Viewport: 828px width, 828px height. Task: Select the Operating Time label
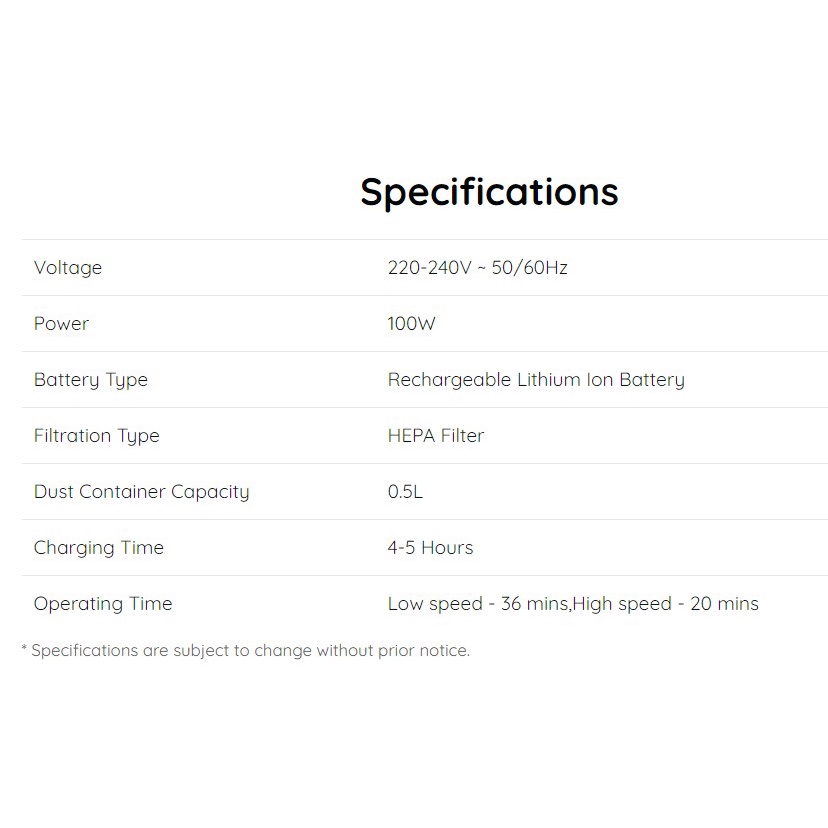pyautogui.click(x=103, y=604)
